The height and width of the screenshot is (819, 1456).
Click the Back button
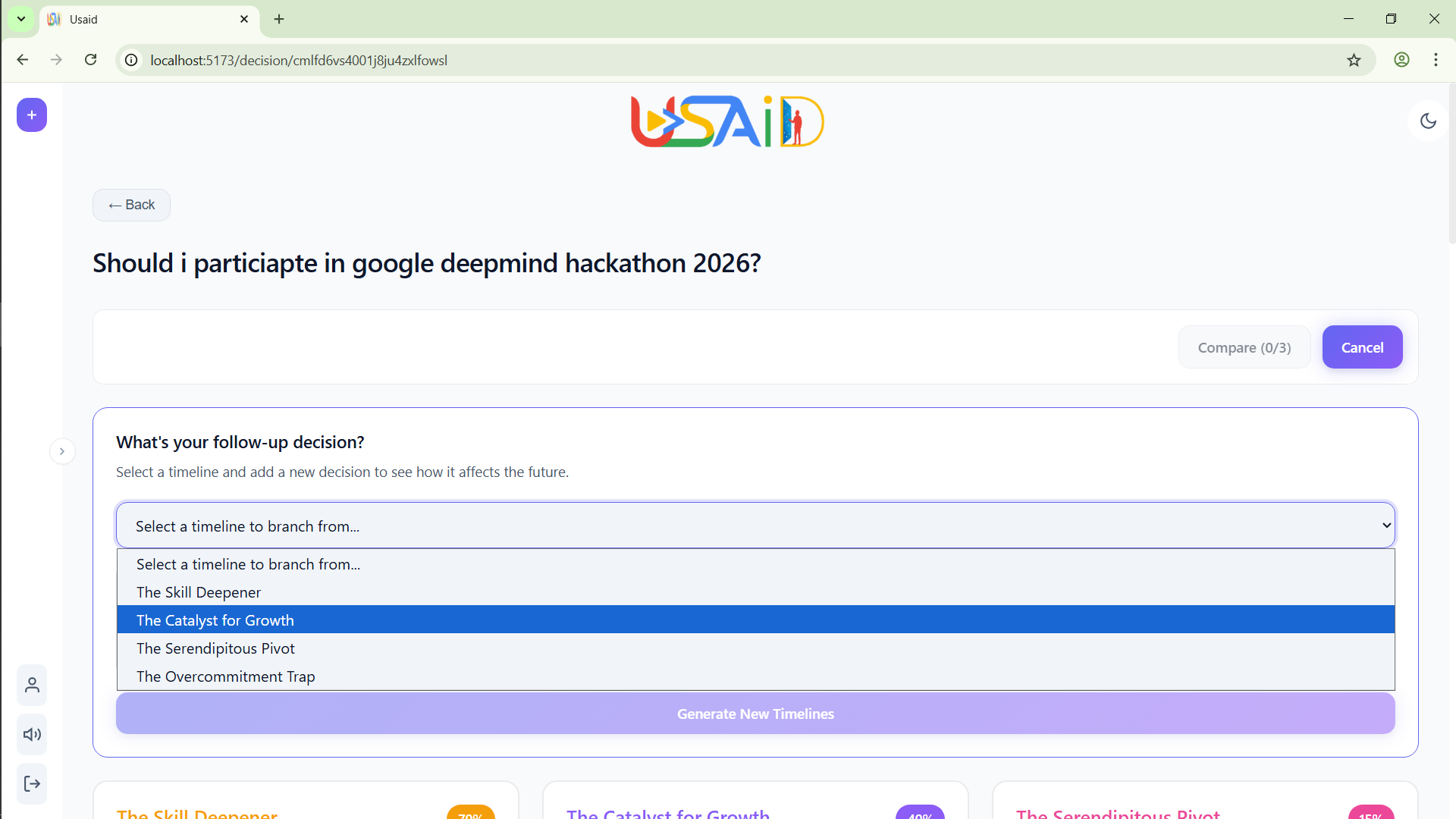click(x=131, y=205)
